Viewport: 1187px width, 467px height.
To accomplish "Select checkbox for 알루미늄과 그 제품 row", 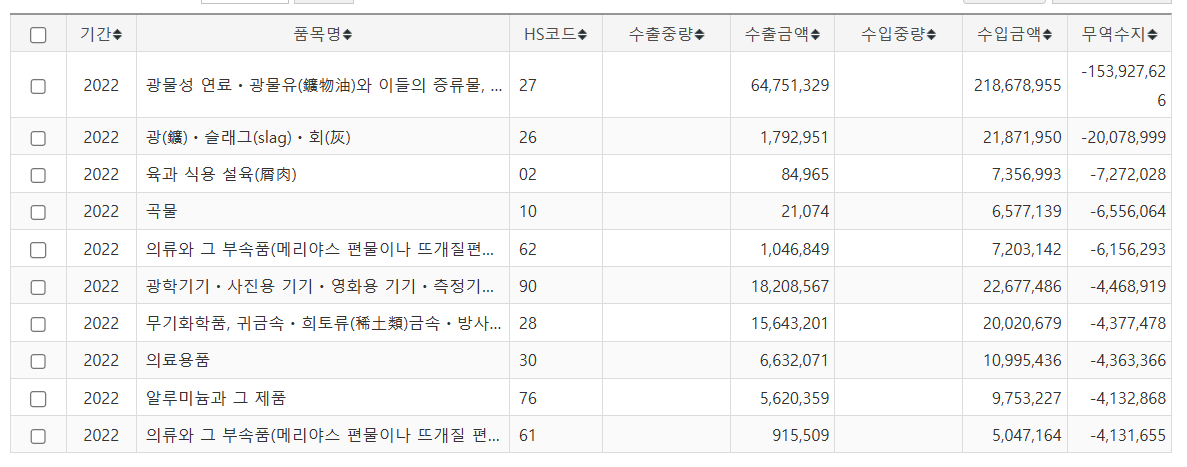I will click(38, 398).
